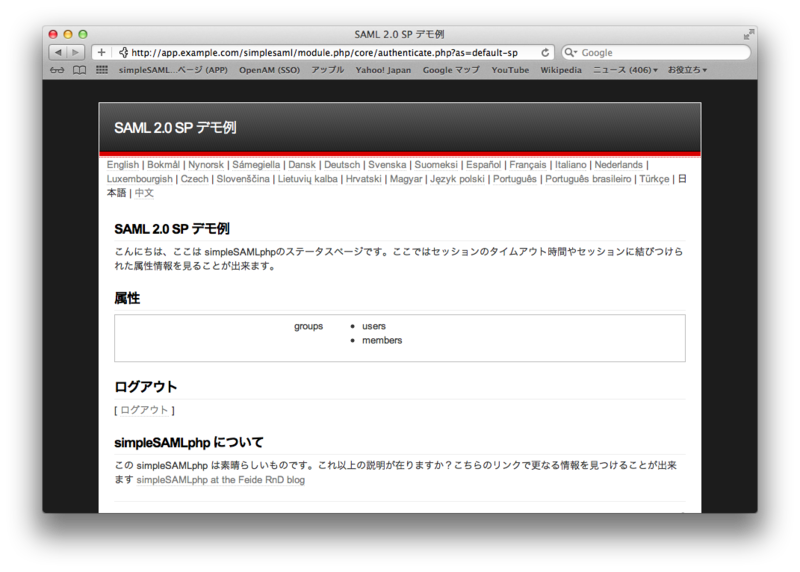
Task: Click the users attribute value
Action: click(x=374, y=326)
